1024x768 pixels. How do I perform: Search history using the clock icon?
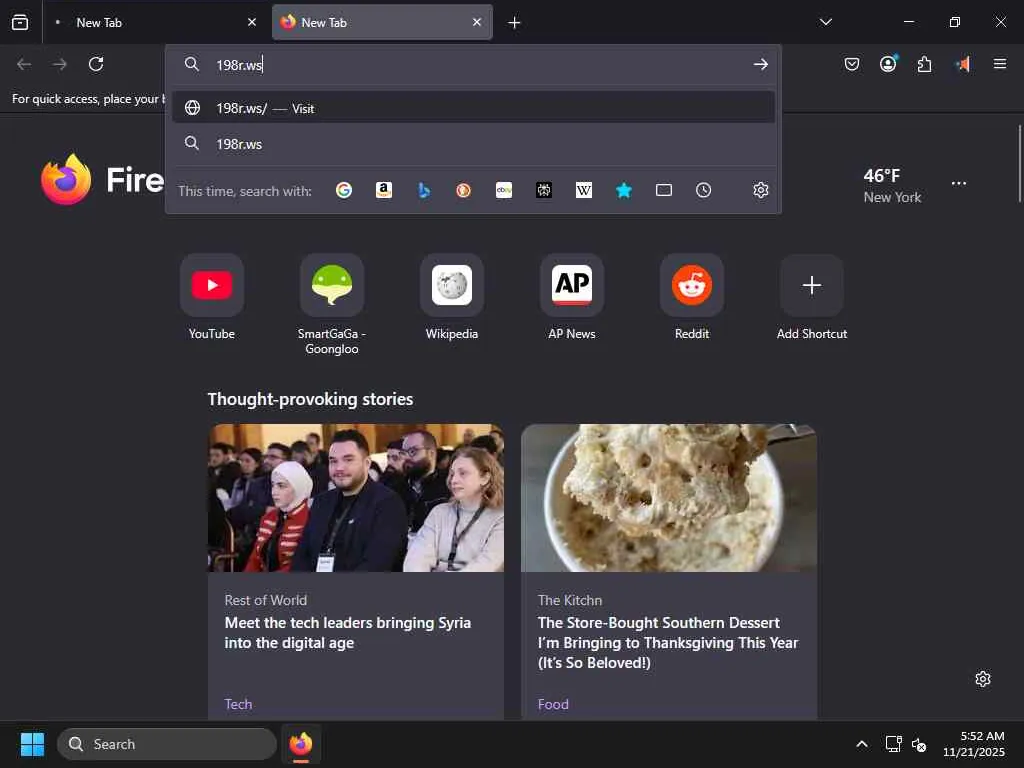pos(703,190)
